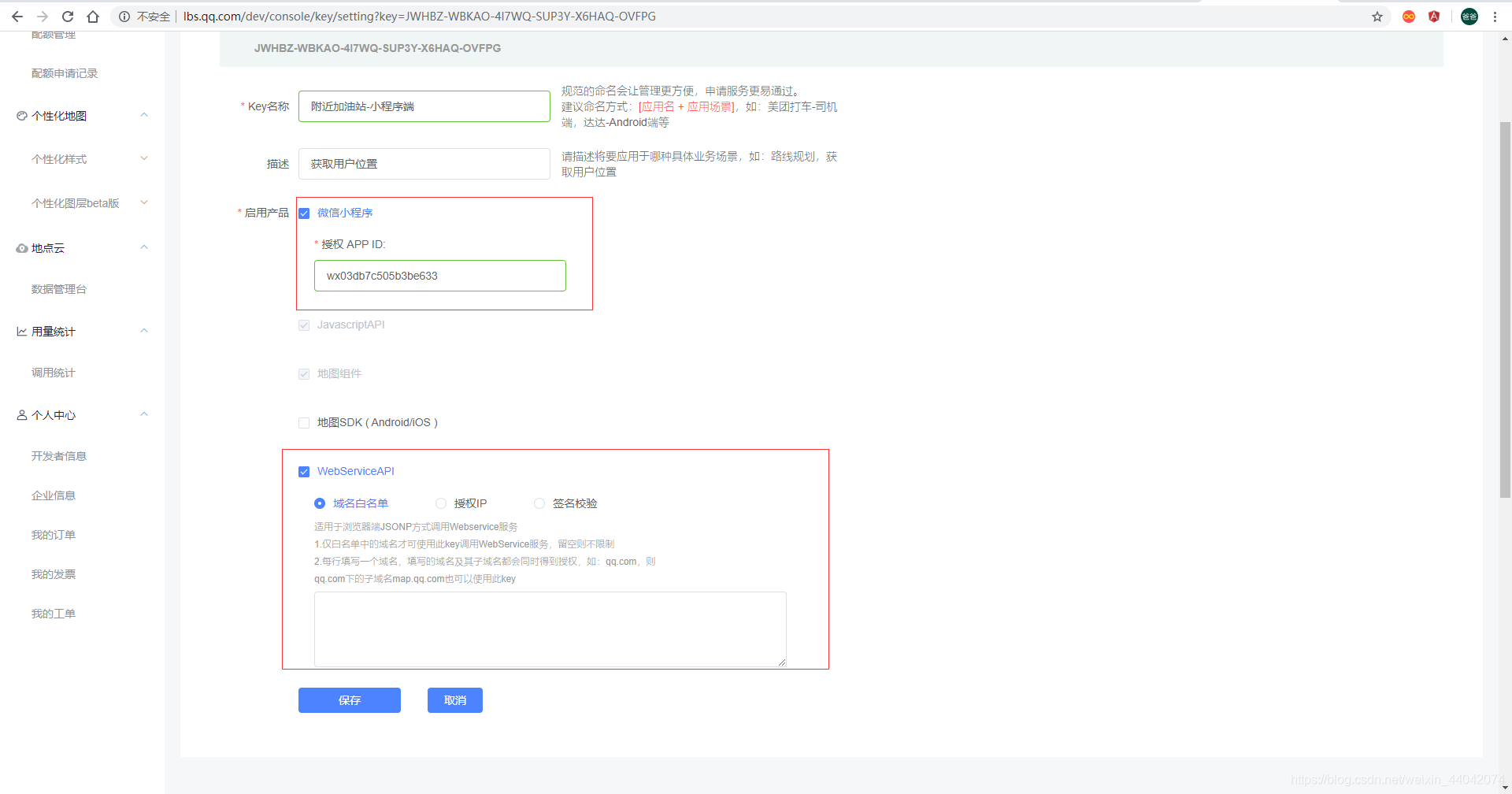Image resolution: width=1512 pixels, height=794 pixels.
Task: Select the 签名校验 radio option
Action: coord(539,503)
